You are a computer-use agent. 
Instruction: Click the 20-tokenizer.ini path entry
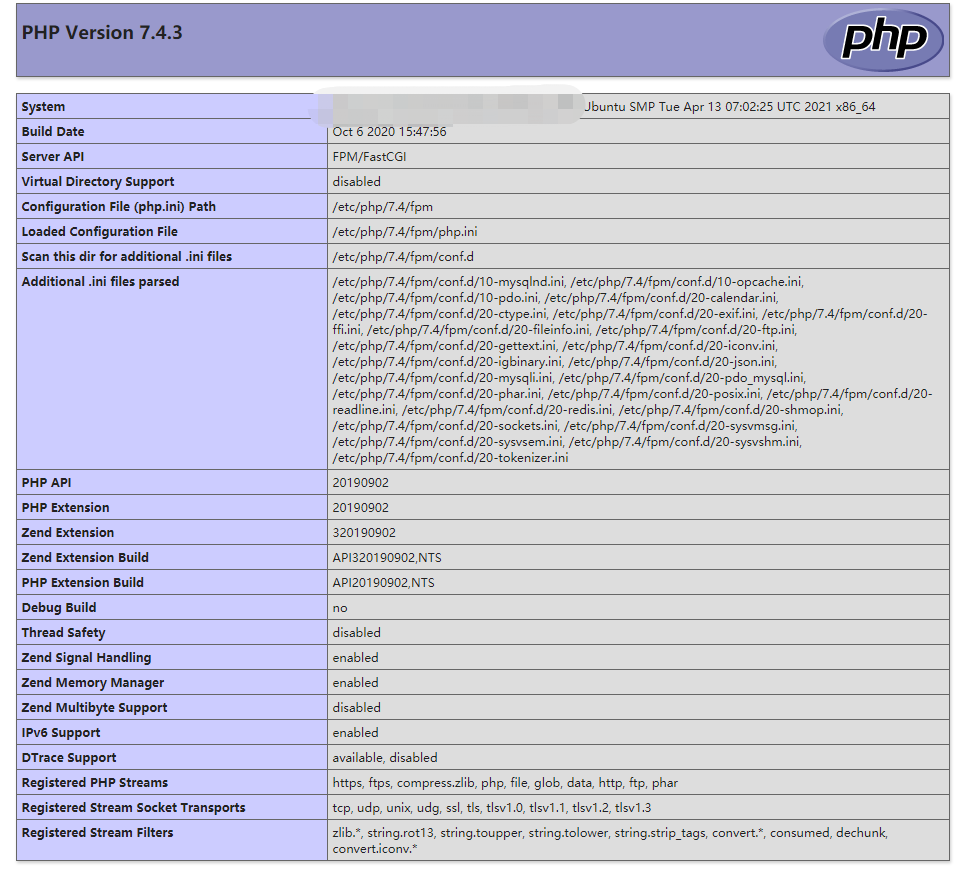(451, 458)
